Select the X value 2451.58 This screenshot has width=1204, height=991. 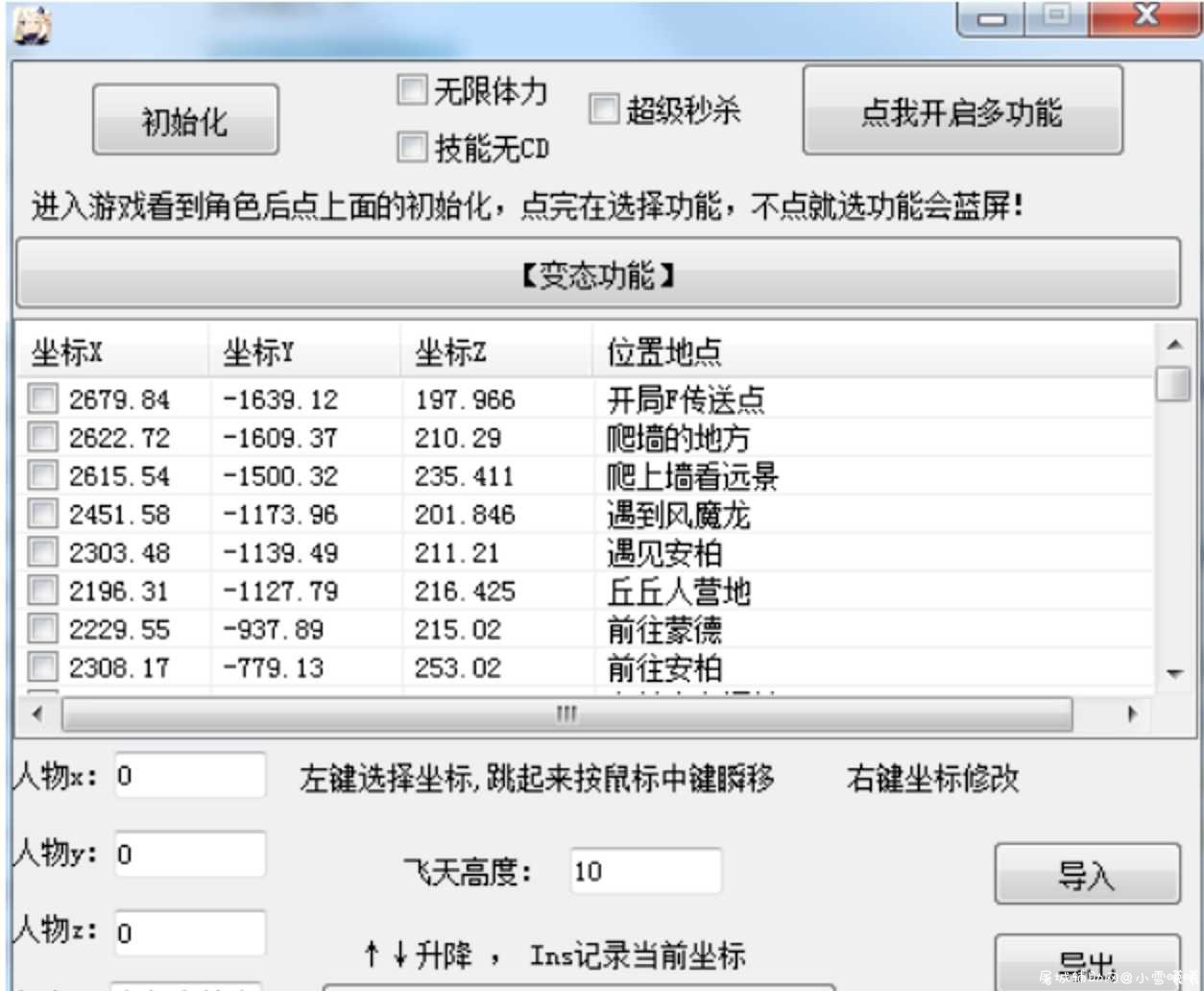pyautogui.click(x=119, y=515)
